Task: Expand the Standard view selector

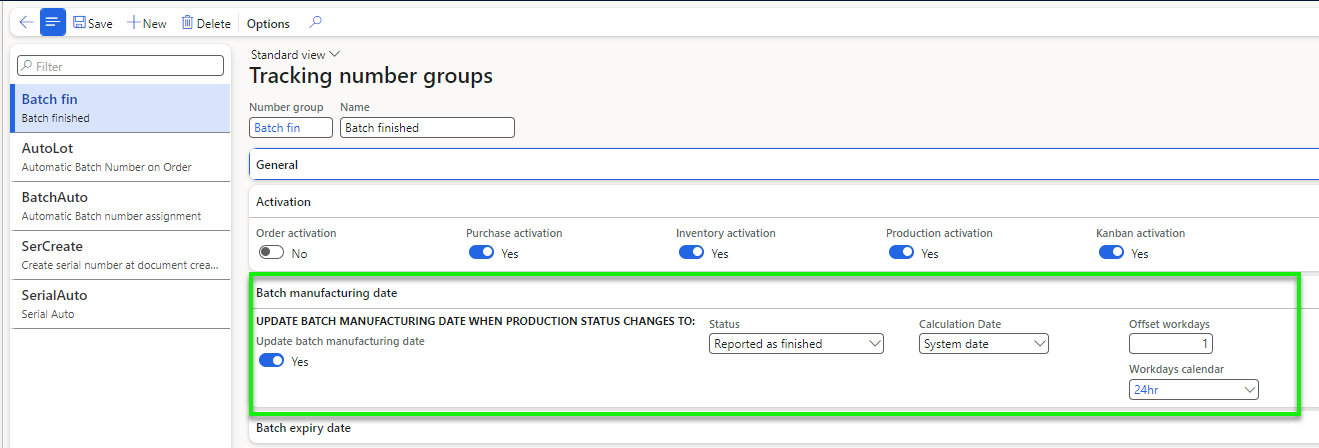Action: point(295,55)
